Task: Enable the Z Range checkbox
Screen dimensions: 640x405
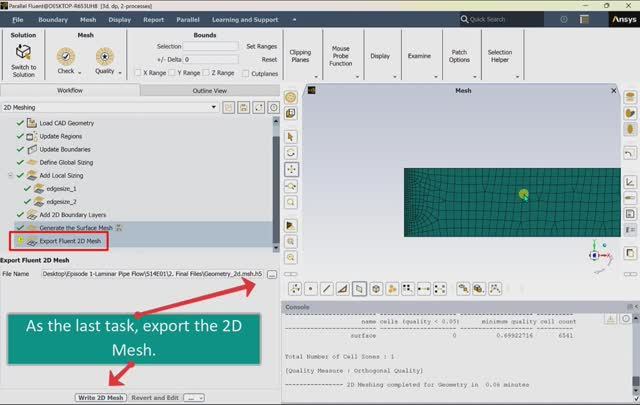Action: point(206,73)
